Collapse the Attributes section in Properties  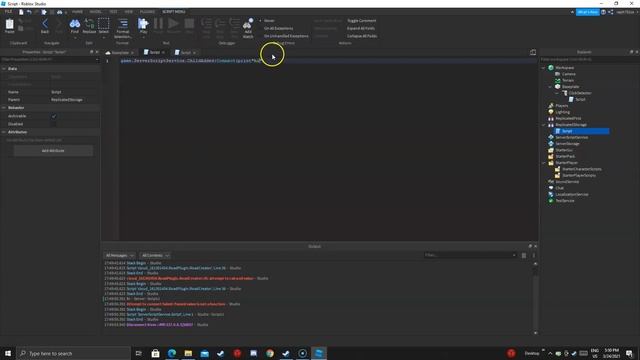4,132
